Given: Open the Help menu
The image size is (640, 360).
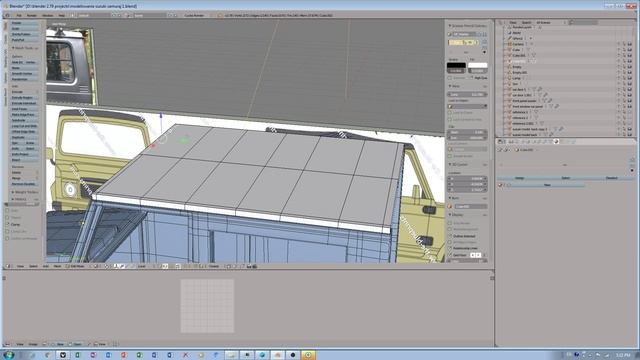Looking at the screenshot, I should pyautogui.click(x=62, y=15).
